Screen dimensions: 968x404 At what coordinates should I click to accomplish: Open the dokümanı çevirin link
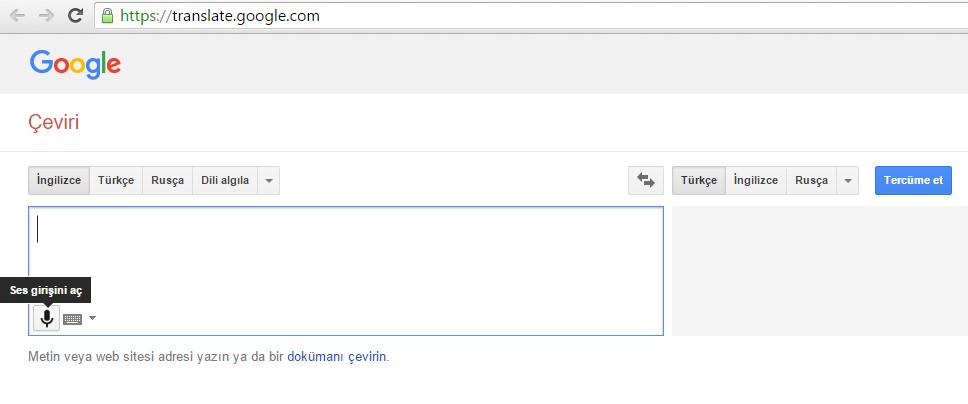(336, 356)
